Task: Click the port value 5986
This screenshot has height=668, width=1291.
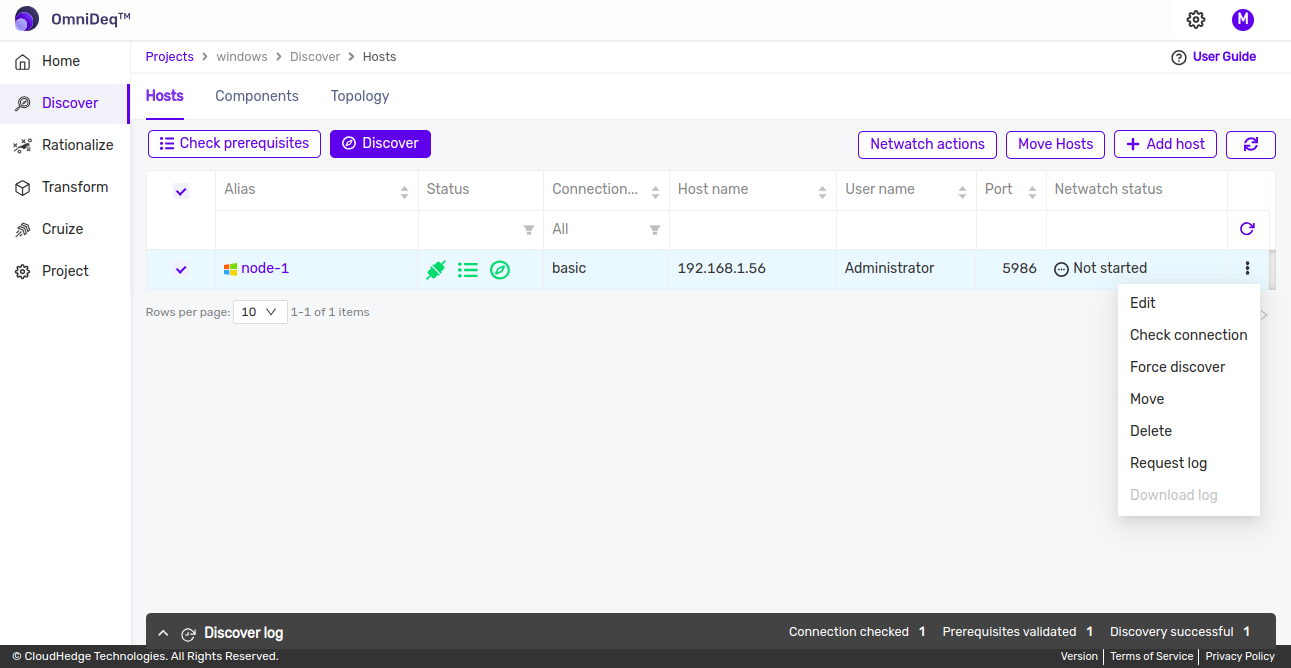Action: click(1019, 268)
